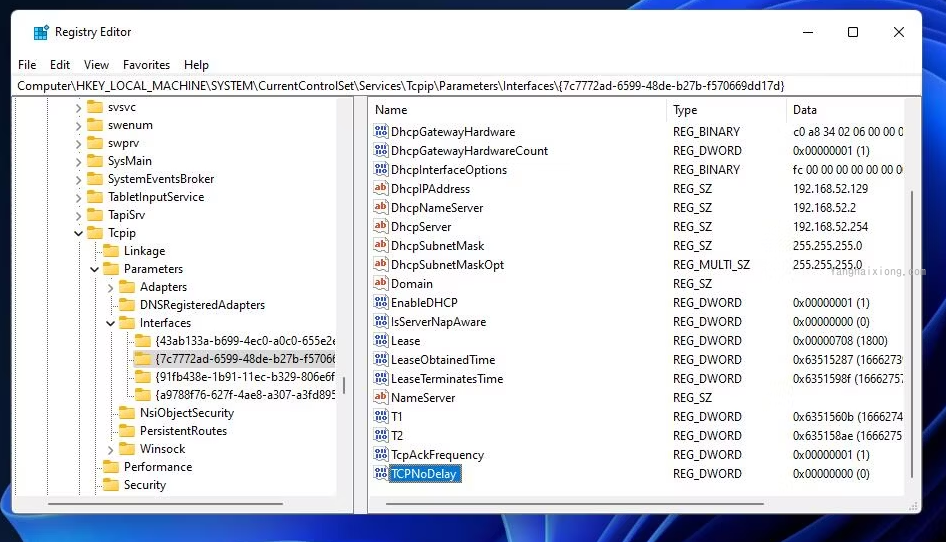946x542 pixels.
Task: Click the DhcpGatewayHardwareCount DWORD icon
Action: [x=381, y=150]
